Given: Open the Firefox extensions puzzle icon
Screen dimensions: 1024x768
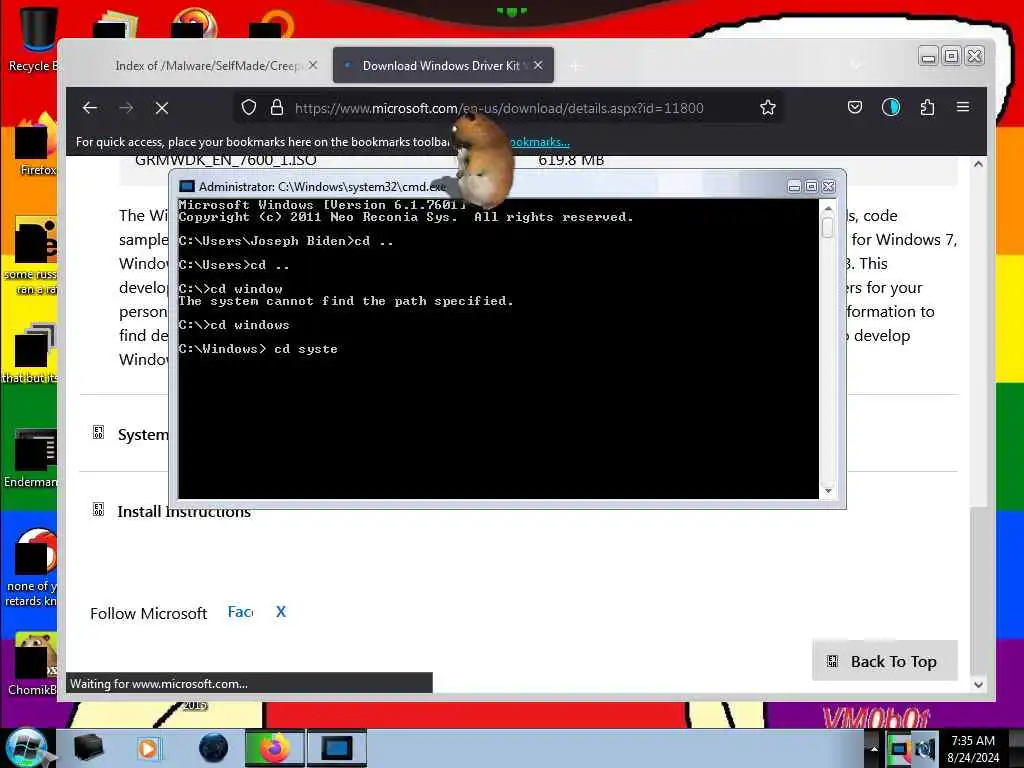Looking at the screenshot, I should click(x=927, y=107).
